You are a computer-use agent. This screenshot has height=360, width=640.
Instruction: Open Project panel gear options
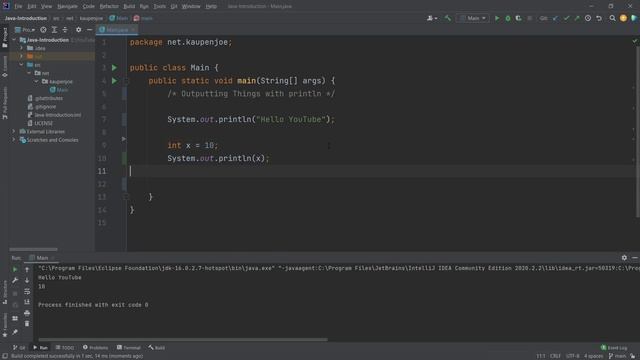[x=78, y=30]
